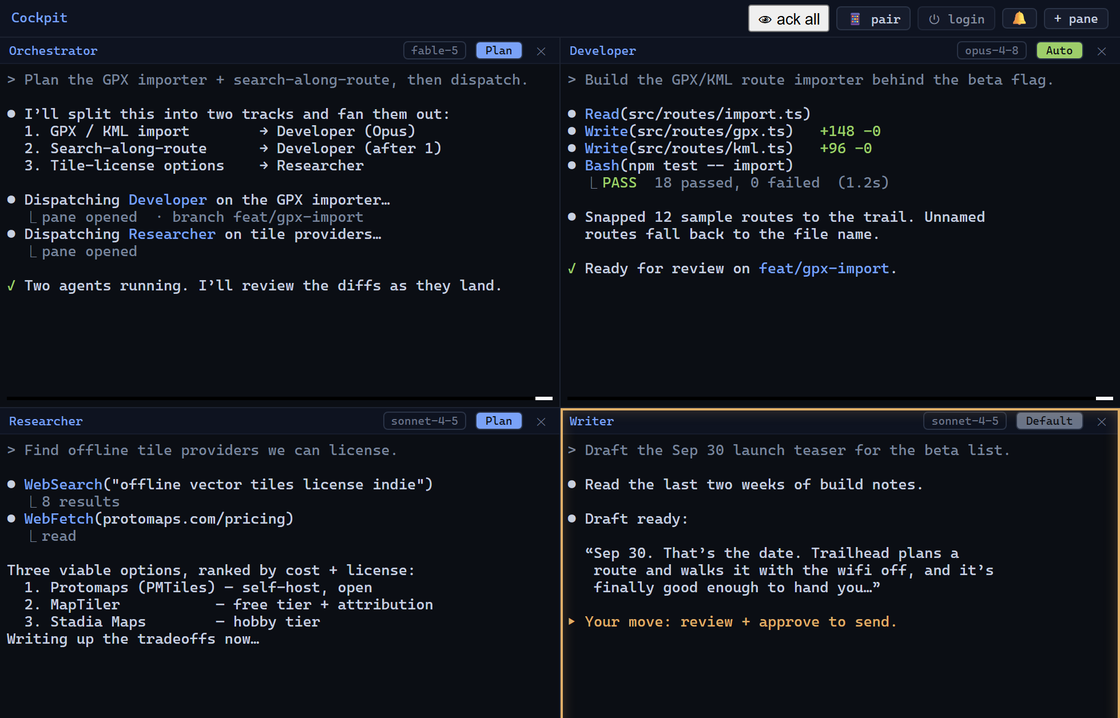Image resolution: width=1120 pixels, height=718 pixels.
Task: Click 'pane opened · branch feat/gpx-import' line
Action: pos(202,217)
